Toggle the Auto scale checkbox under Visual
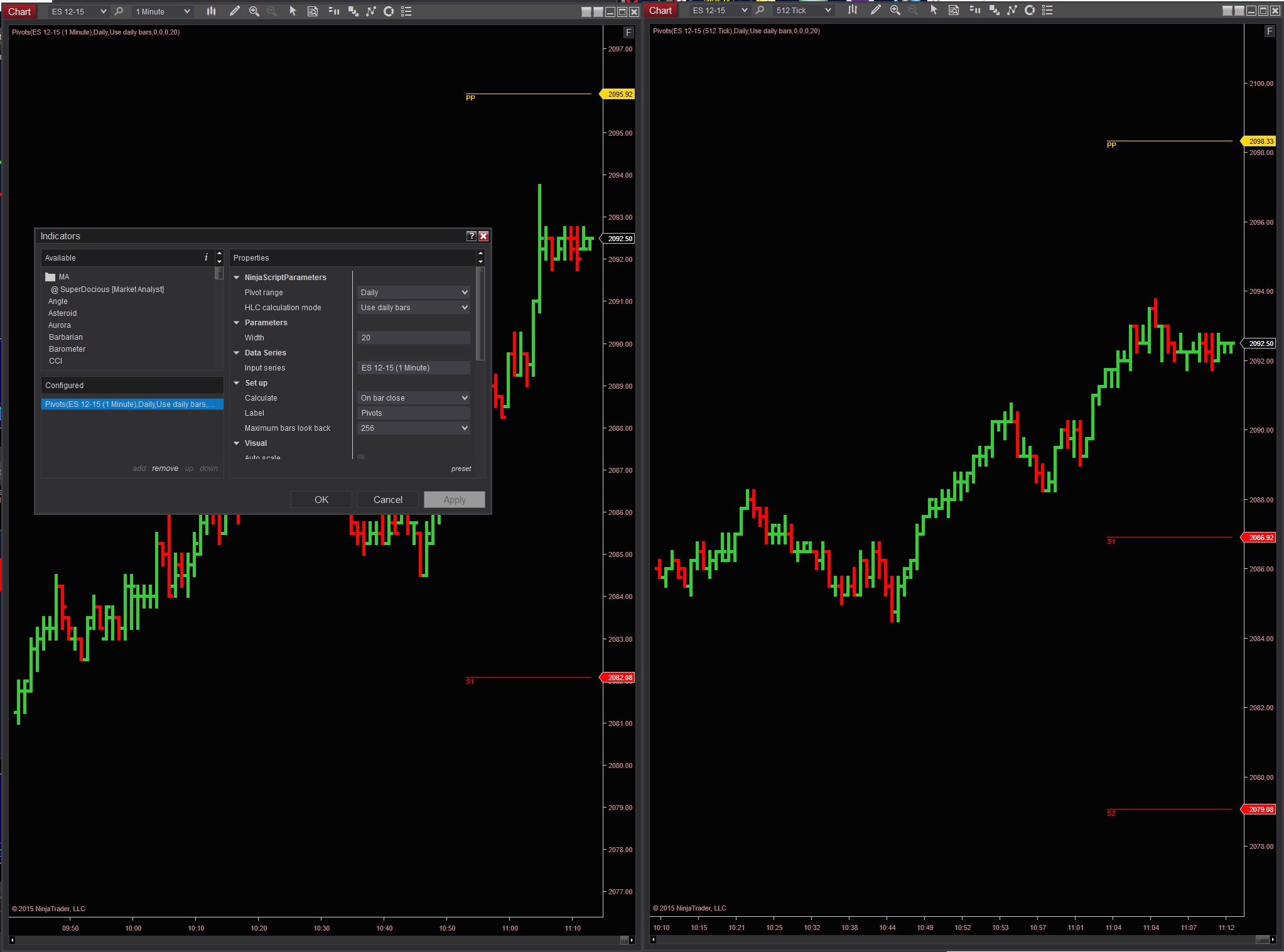This screenshot has height=952, width=1284. tap(361, 457)
